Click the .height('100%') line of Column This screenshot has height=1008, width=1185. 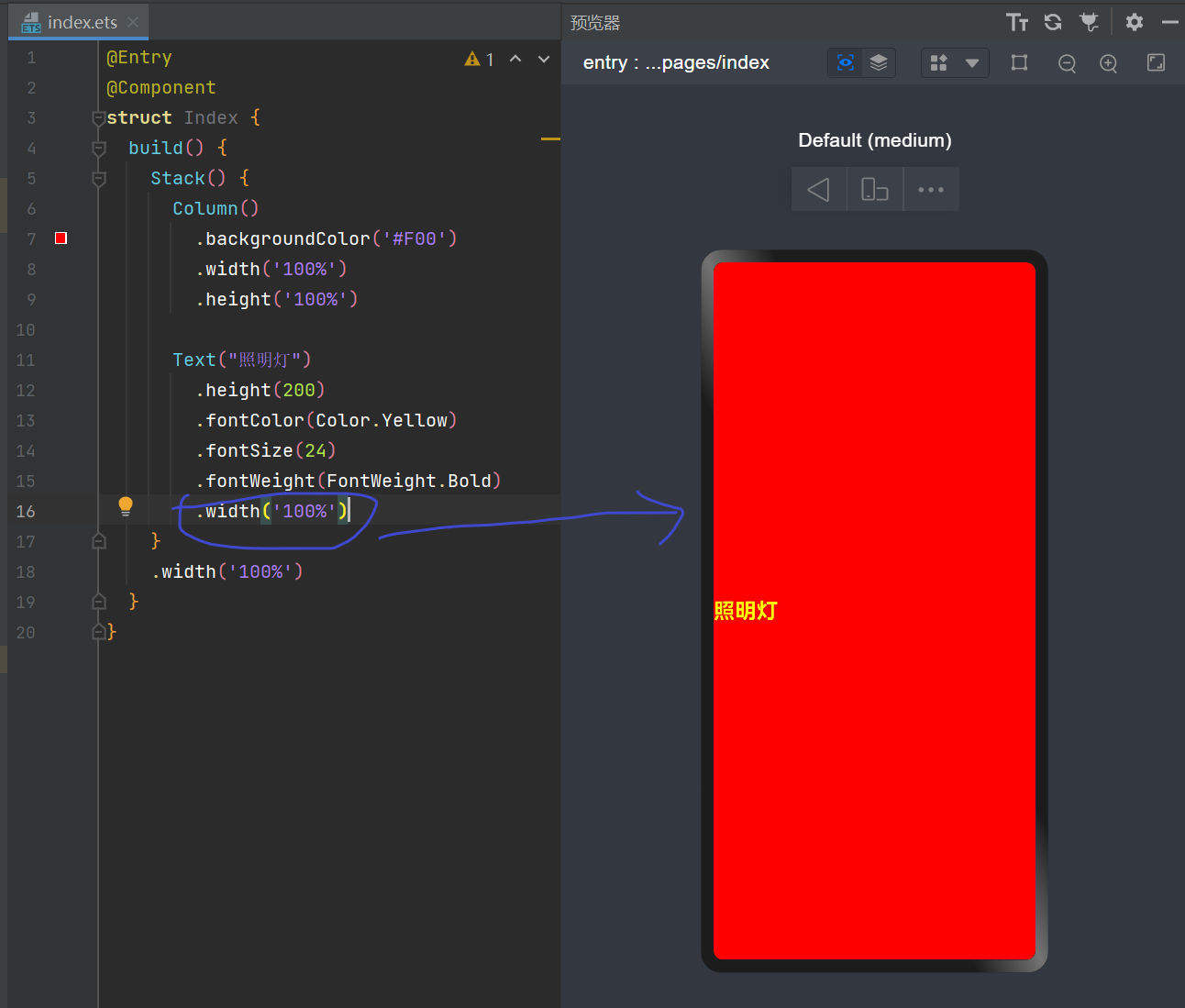pos(276,300)
